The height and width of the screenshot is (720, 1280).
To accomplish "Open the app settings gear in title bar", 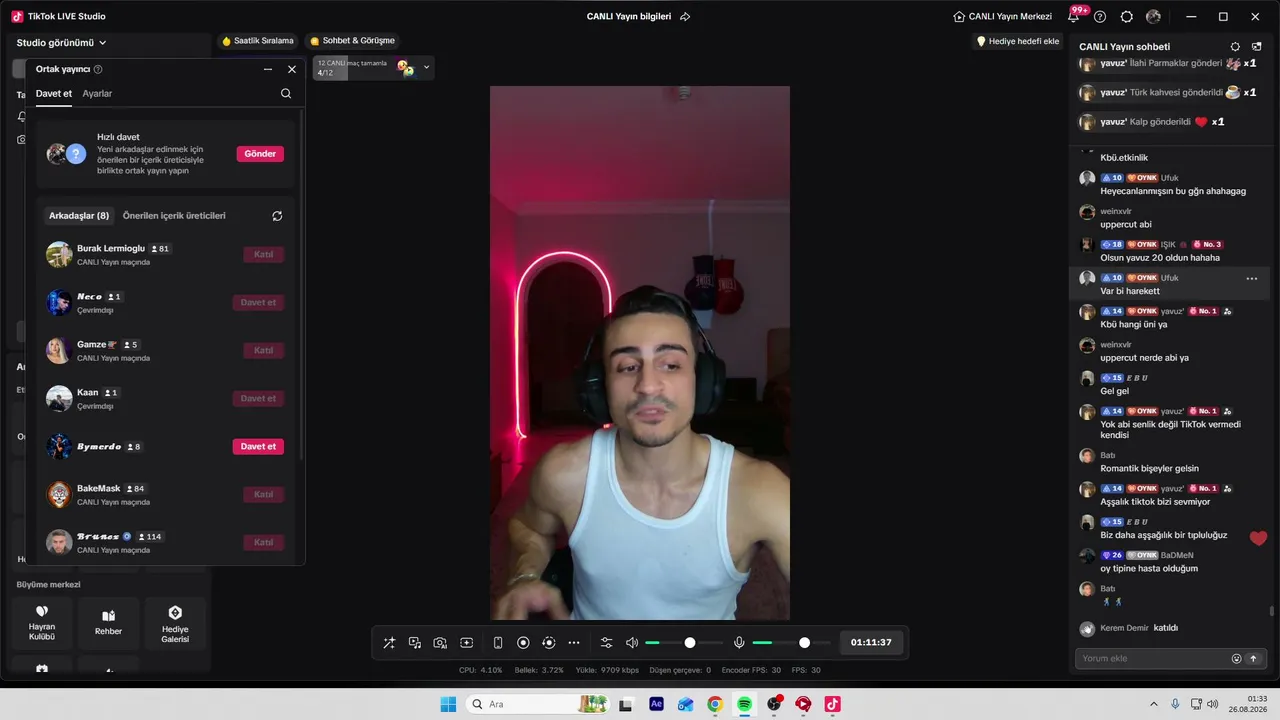I will point(1127,17).
